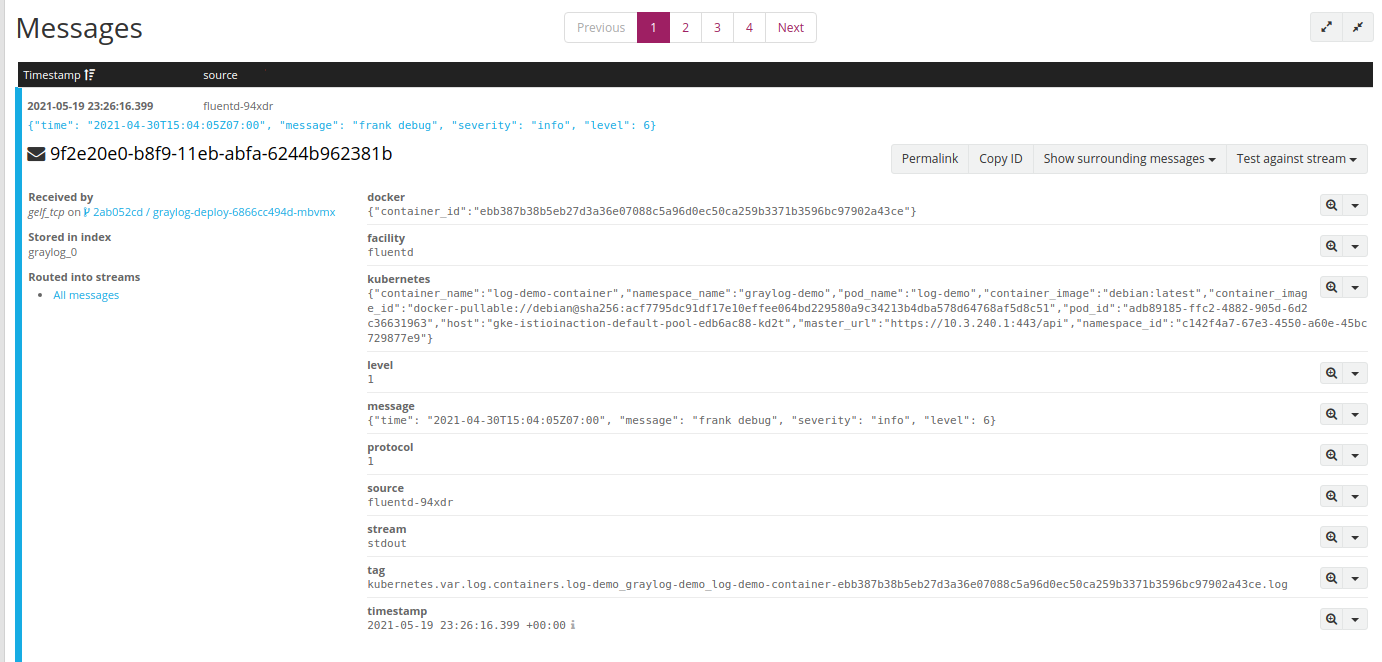Click index name graylog_0
The height and width of the screenshot is (662, 1382).
[x=52, y=252]
